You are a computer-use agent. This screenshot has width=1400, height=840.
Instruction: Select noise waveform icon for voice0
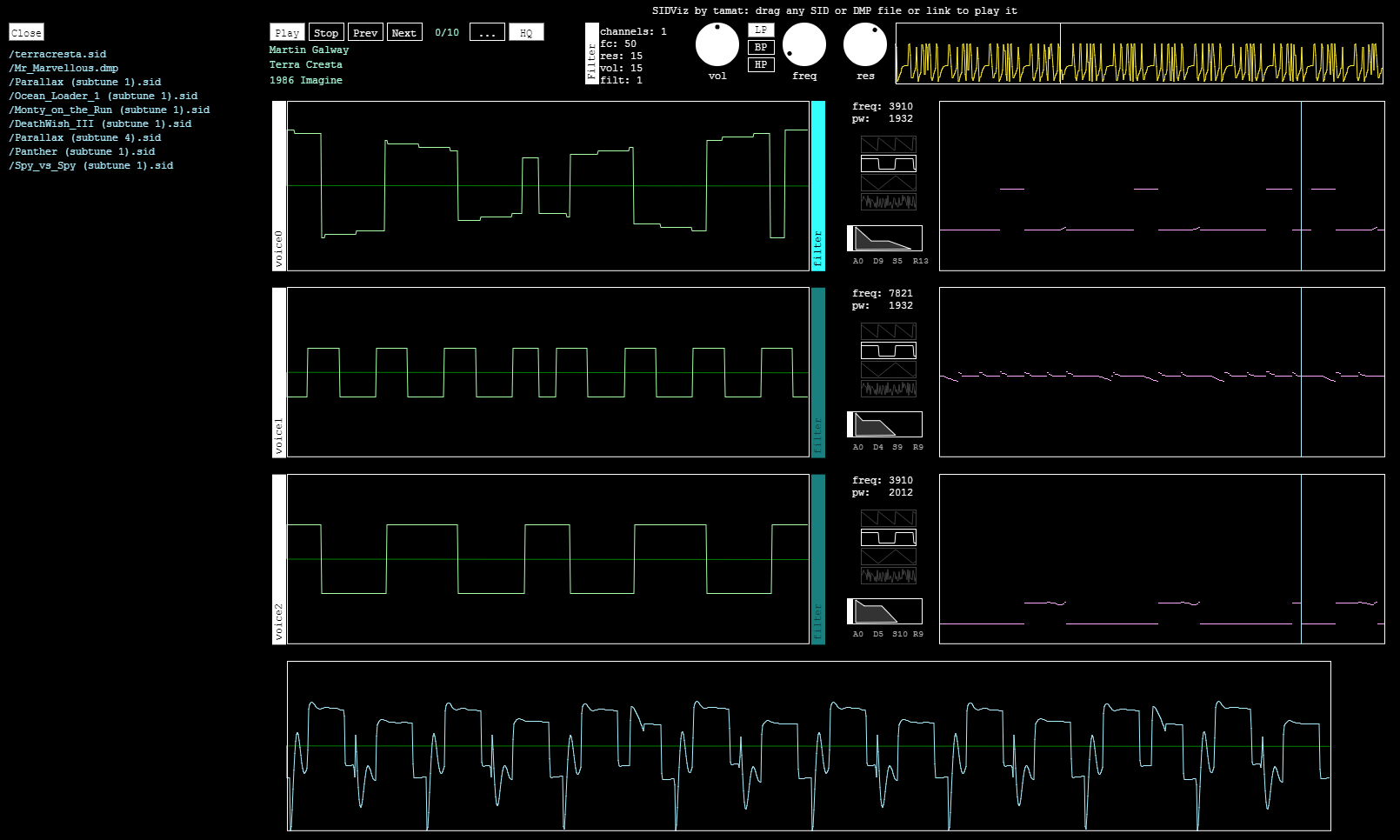(x=888, y=202)
